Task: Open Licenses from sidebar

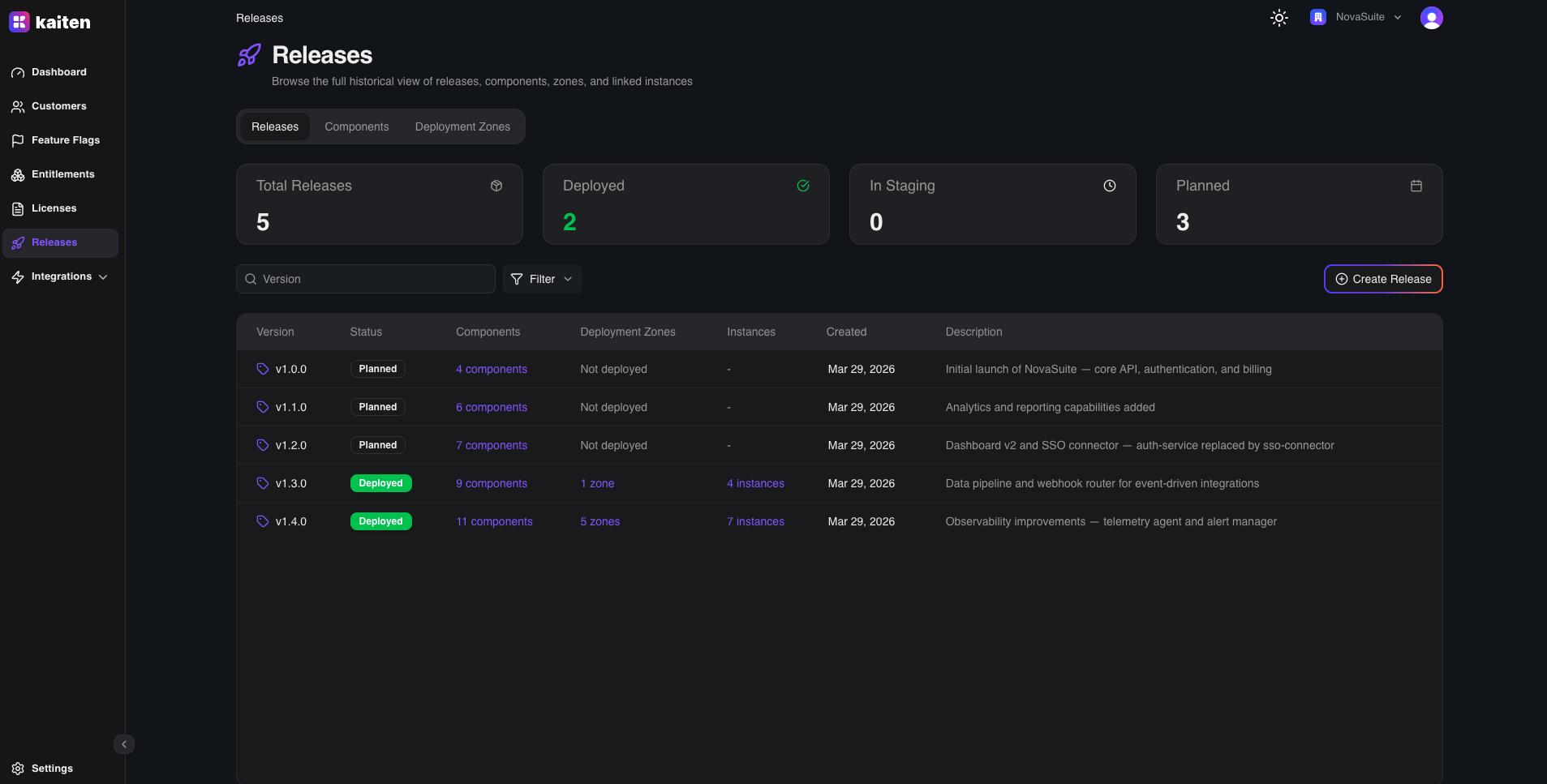Action: pyautogui.click(x=54, y=208)
